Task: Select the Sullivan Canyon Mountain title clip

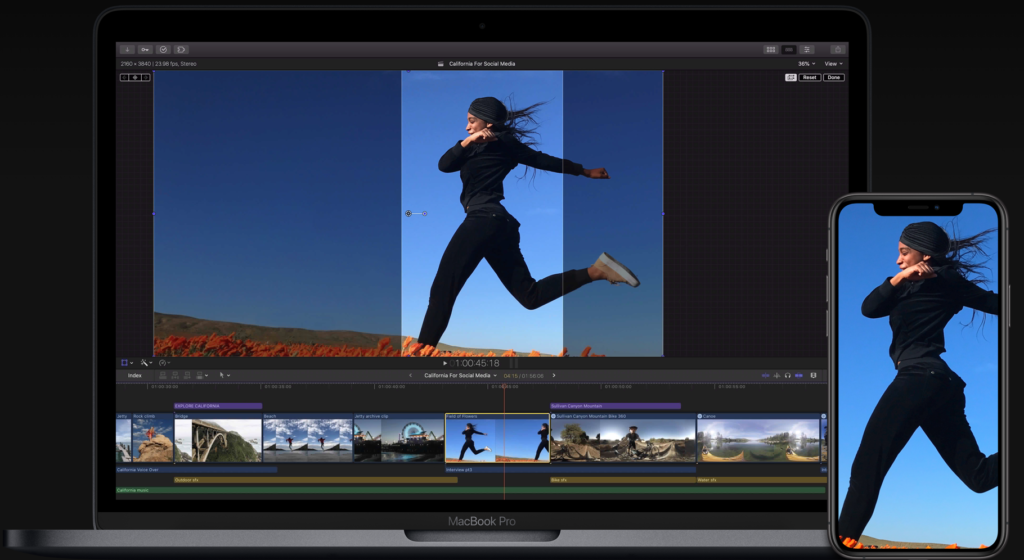Action: click(x=615, y=406)
